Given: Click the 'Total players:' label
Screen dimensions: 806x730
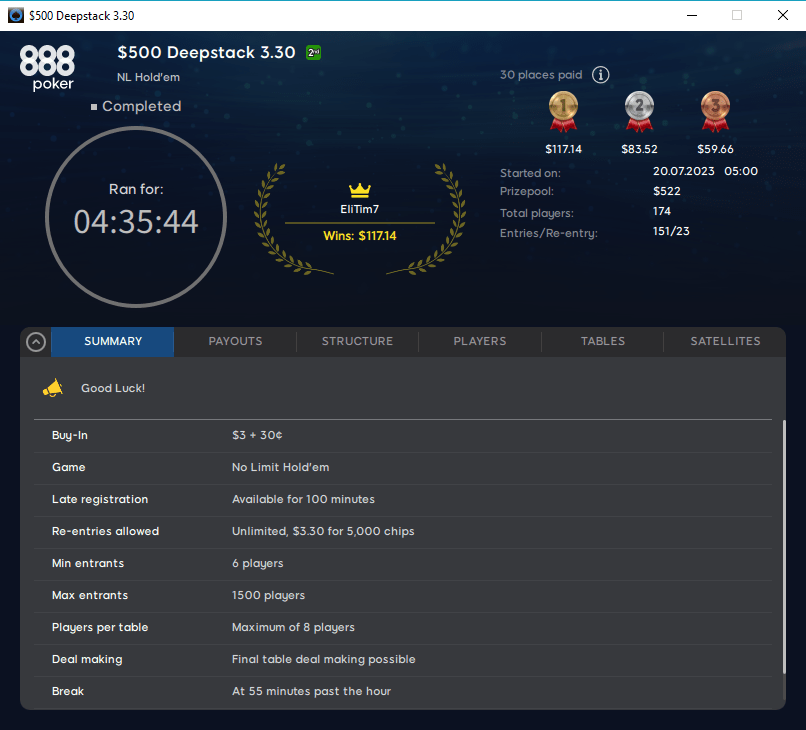Looking at the screenshot, I should pos(537,213).
